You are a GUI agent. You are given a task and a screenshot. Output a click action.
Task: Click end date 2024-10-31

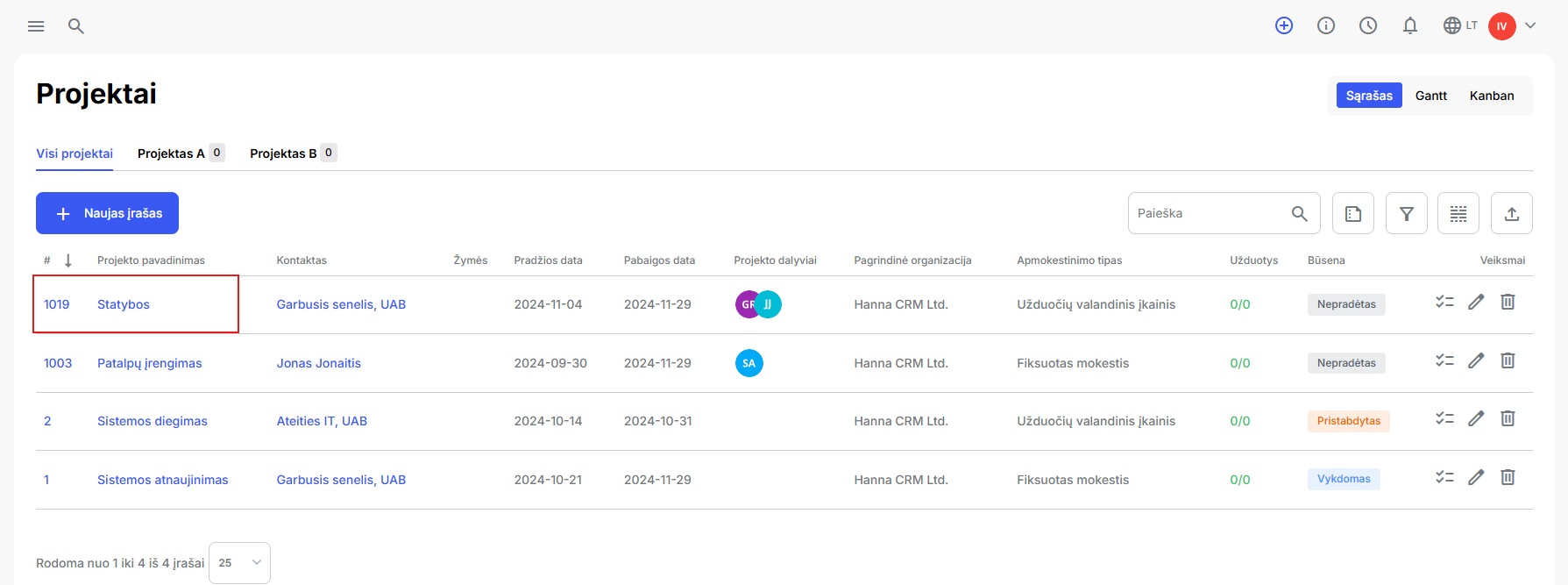click(x=658, y=421)
